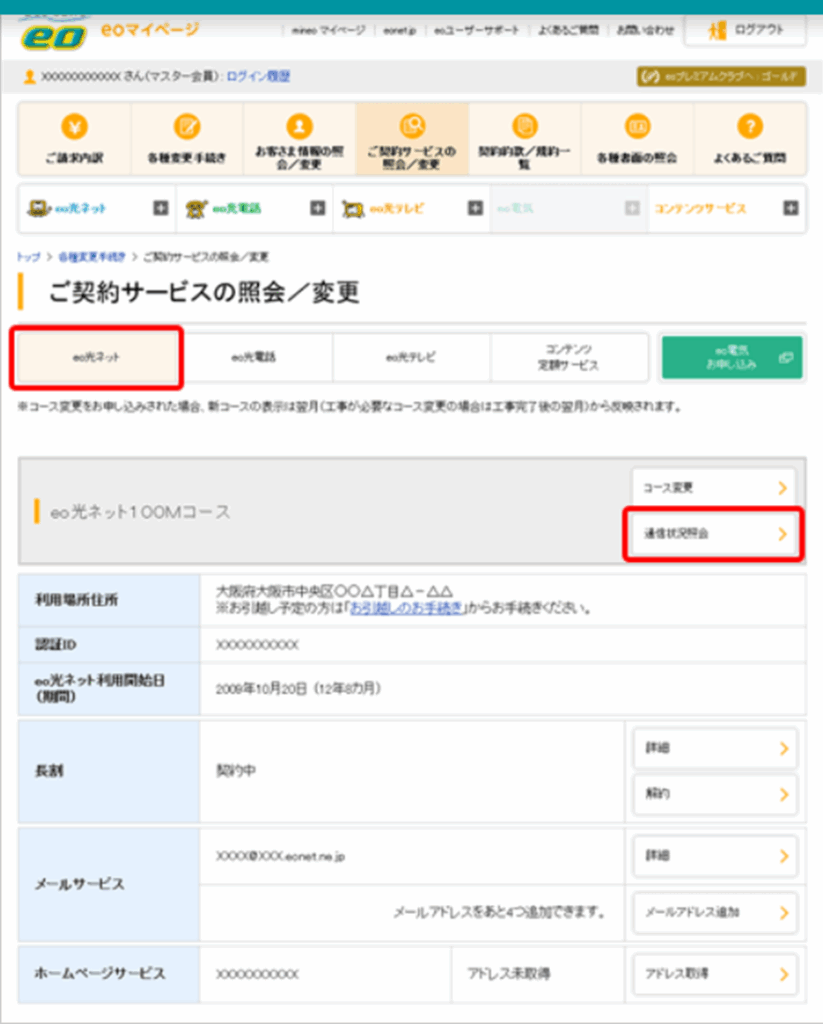Click the eoプレミアムクラブ gold badge
Viewport: 823px width, 1024px height.
point(721,76)
